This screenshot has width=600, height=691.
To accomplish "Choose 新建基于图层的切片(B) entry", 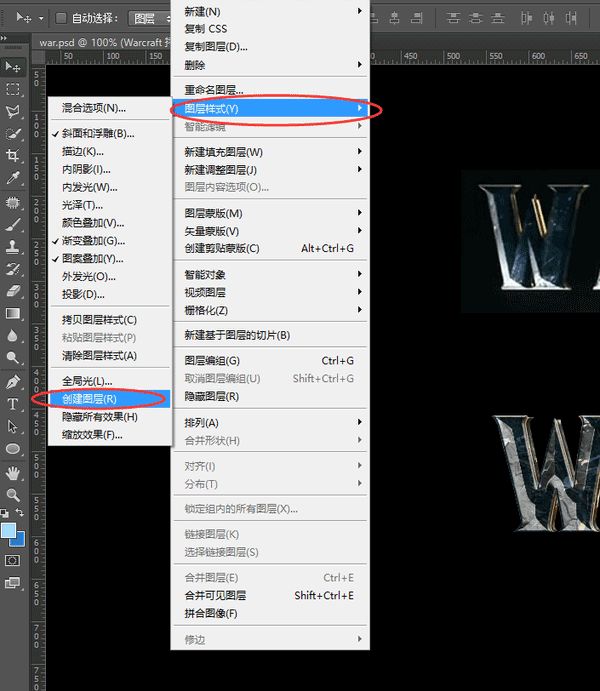I will pyautogui.click(x=270, y=335).
